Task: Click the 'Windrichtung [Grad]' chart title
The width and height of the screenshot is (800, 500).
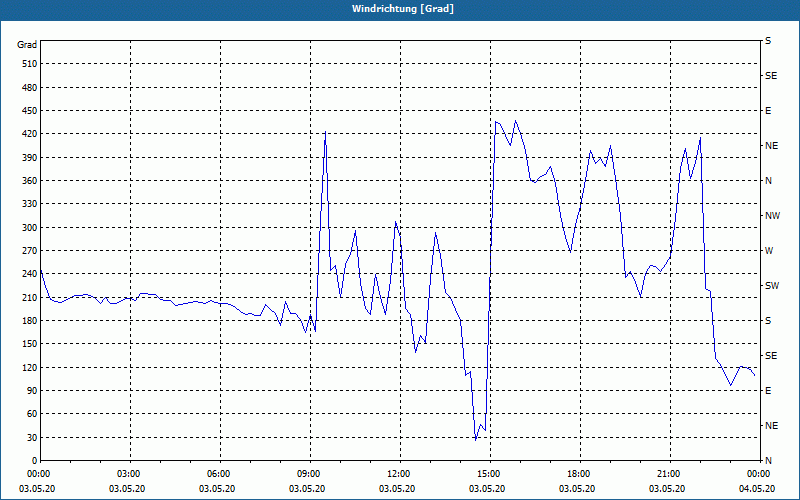Action: click(x=403, y=9)
